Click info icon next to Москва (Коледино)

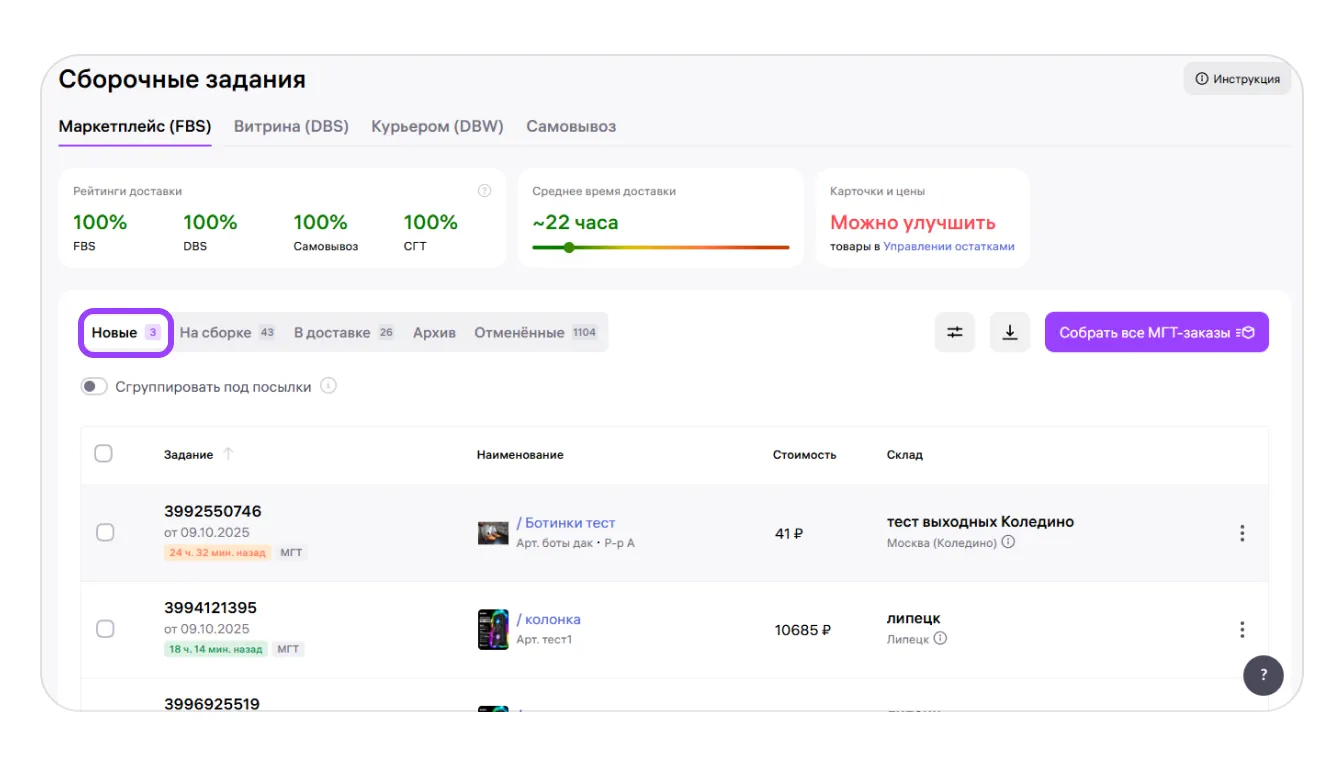click(1008, 542)
